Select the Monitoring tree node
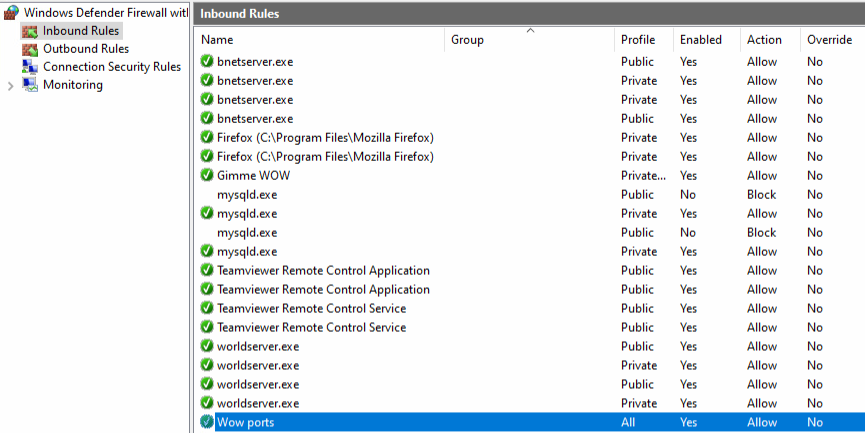 (73, 85)
